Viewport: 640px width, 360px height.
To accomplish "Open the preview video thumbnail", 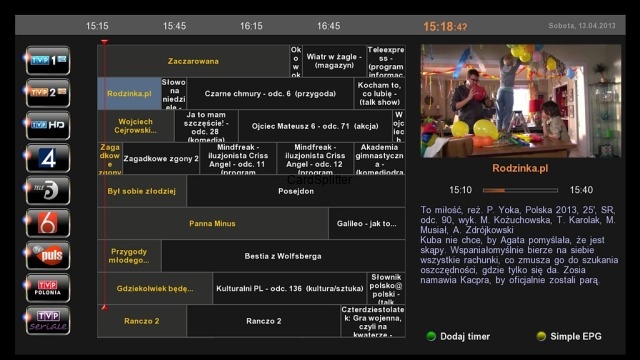I will click(521, 101).
